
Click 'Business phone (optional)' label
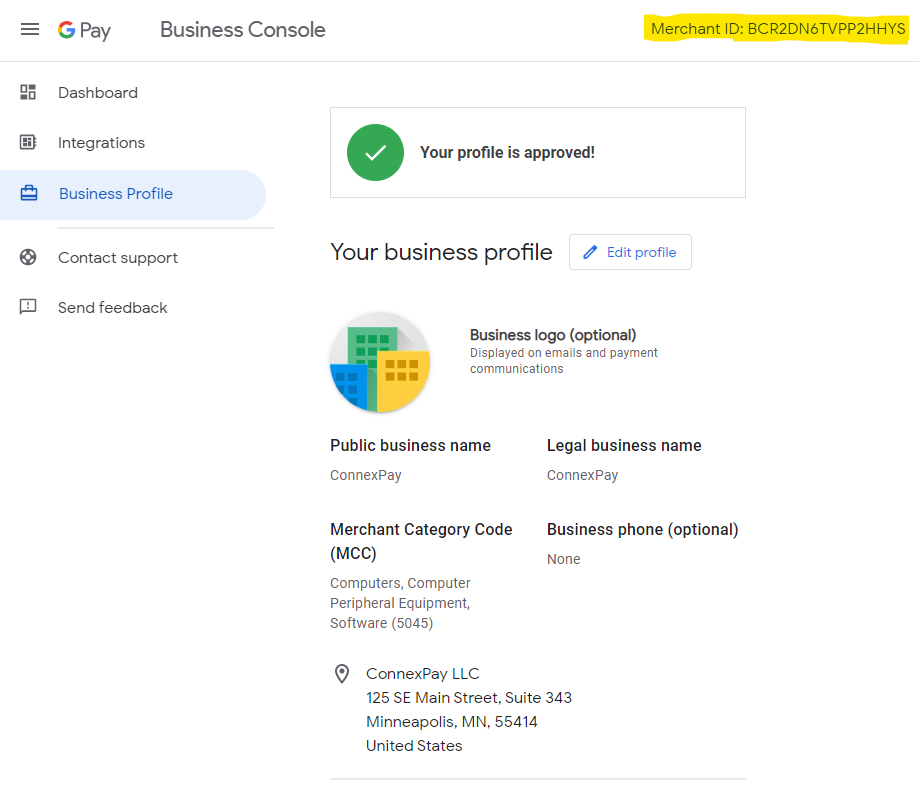pos(642,529)
